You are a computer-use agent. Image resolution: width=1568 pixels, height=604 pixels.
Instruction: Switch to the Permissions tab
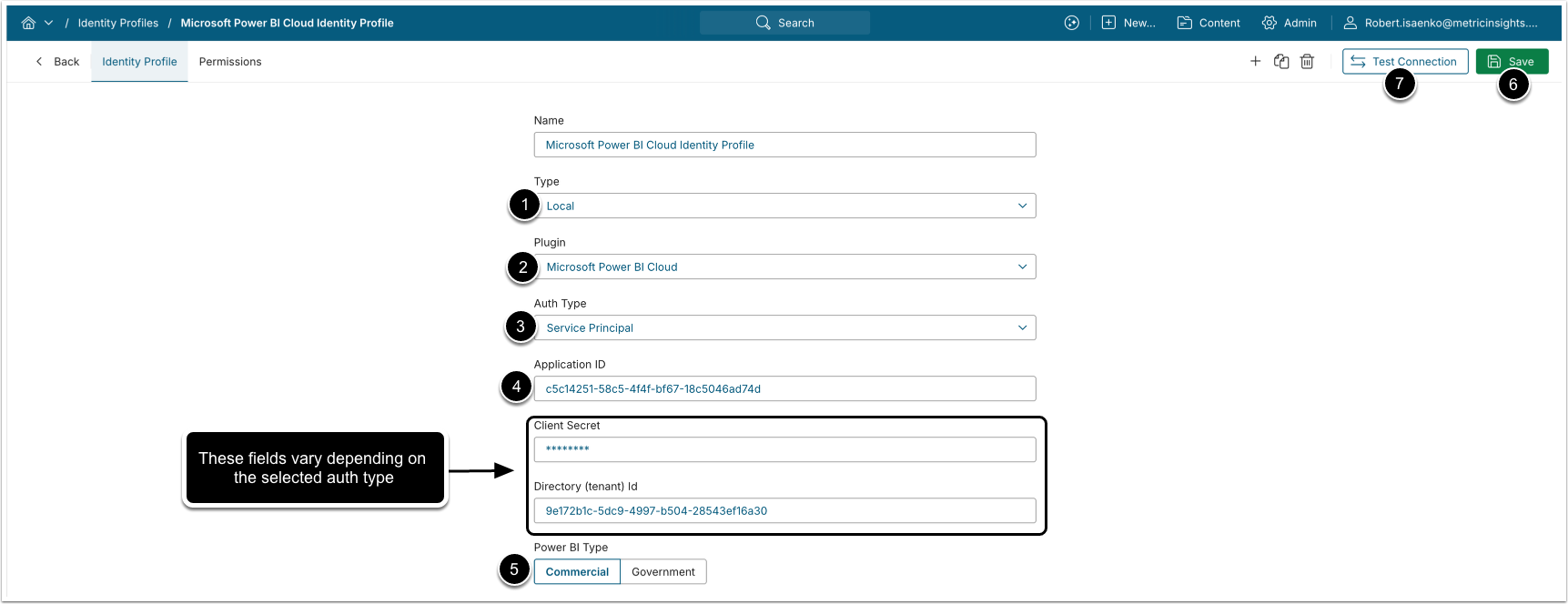tap(230, 62)
